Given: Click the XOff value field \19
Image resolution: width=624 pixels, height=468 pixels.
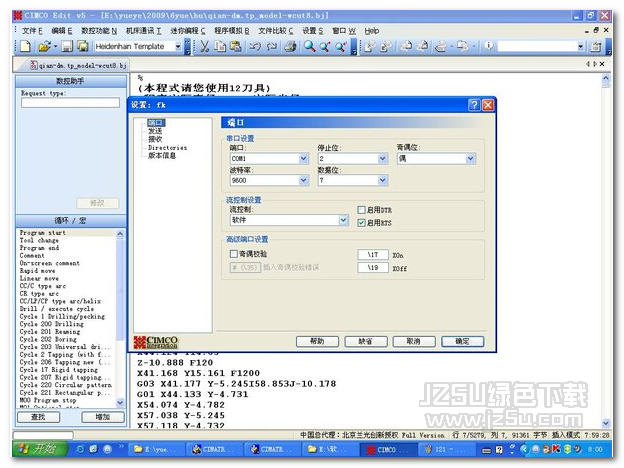Looking at the screenshot, I should pos(373,267).
